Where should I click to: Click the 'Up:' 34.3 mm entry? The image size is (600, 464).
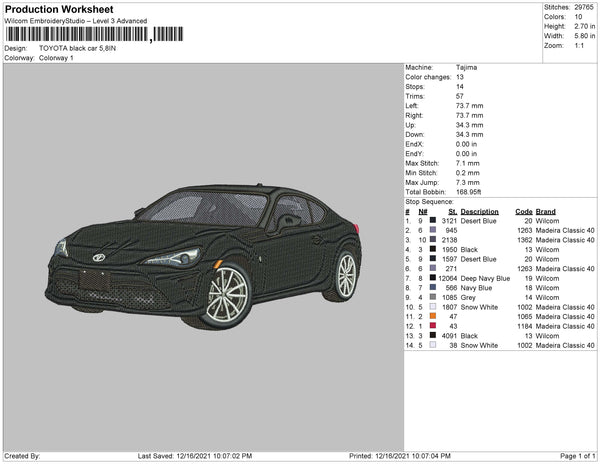click(444, 125)
